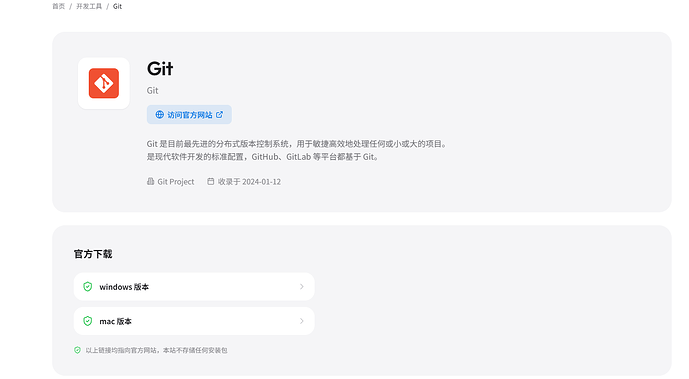689x379 pixels.
Task: Click the external-link icon after 访问官方网站
Action: [x=219, y=114]
